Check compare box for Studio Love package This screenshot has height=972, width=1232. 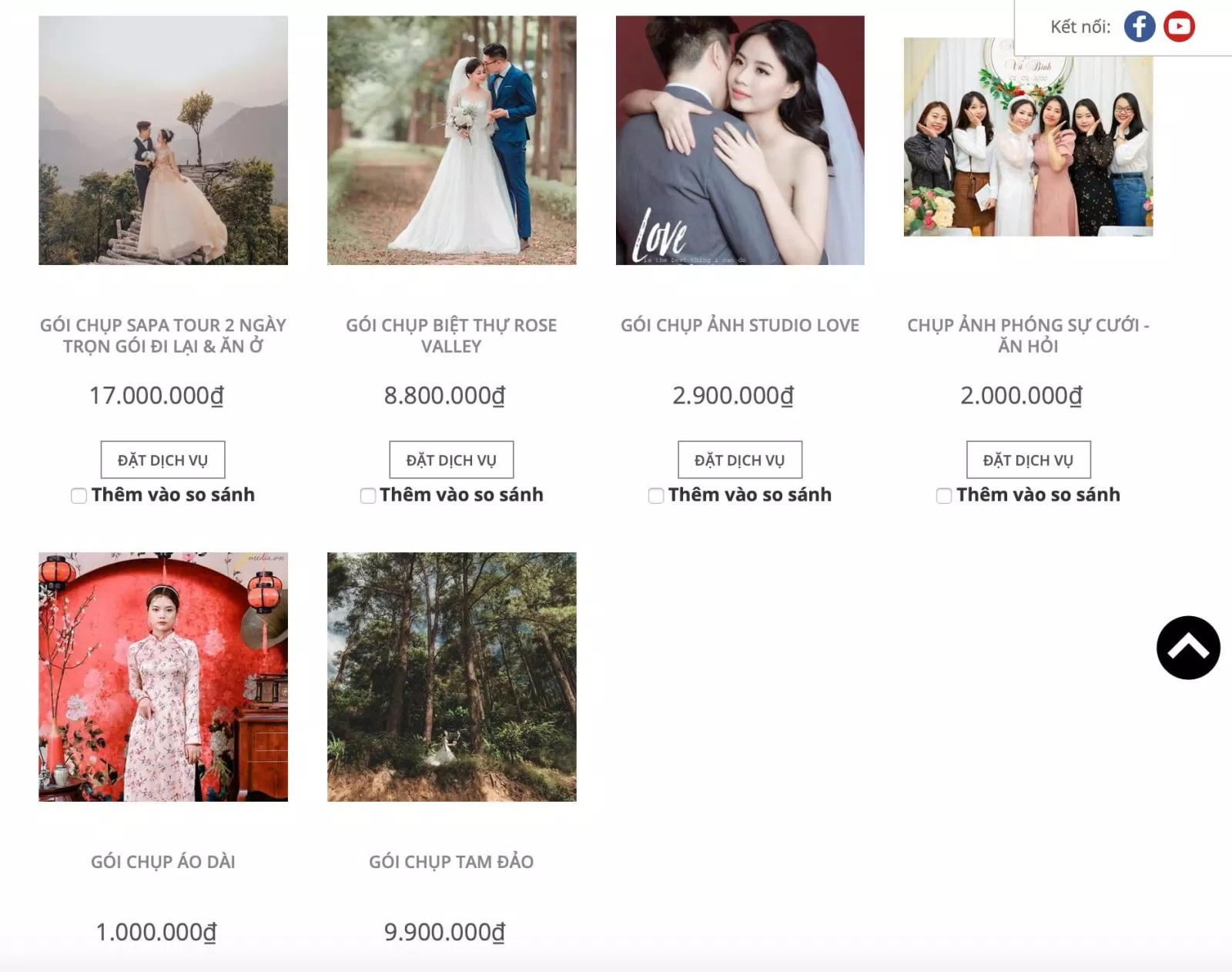656,496
